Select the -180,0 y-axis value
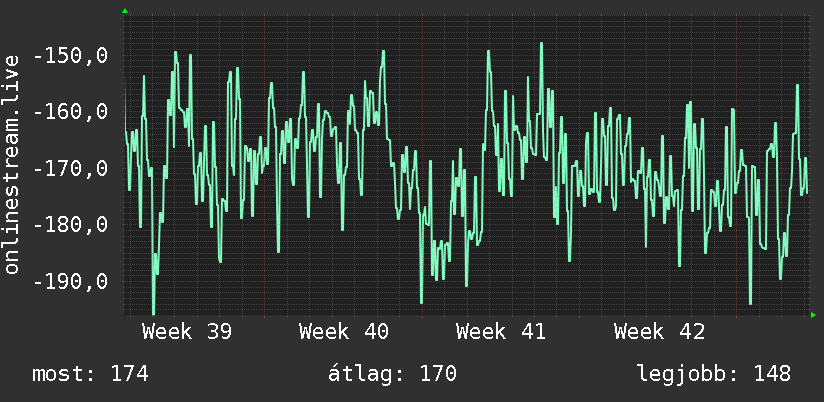The width and height of the screenshot is (824, 402). pos(70,225)
